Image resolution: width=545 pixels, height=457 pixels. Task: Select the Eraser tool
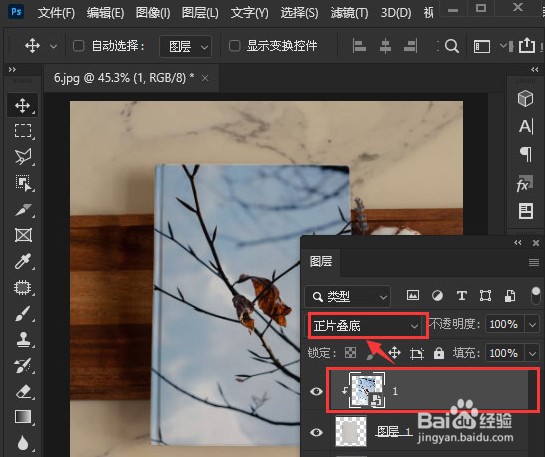pos(23,391)
